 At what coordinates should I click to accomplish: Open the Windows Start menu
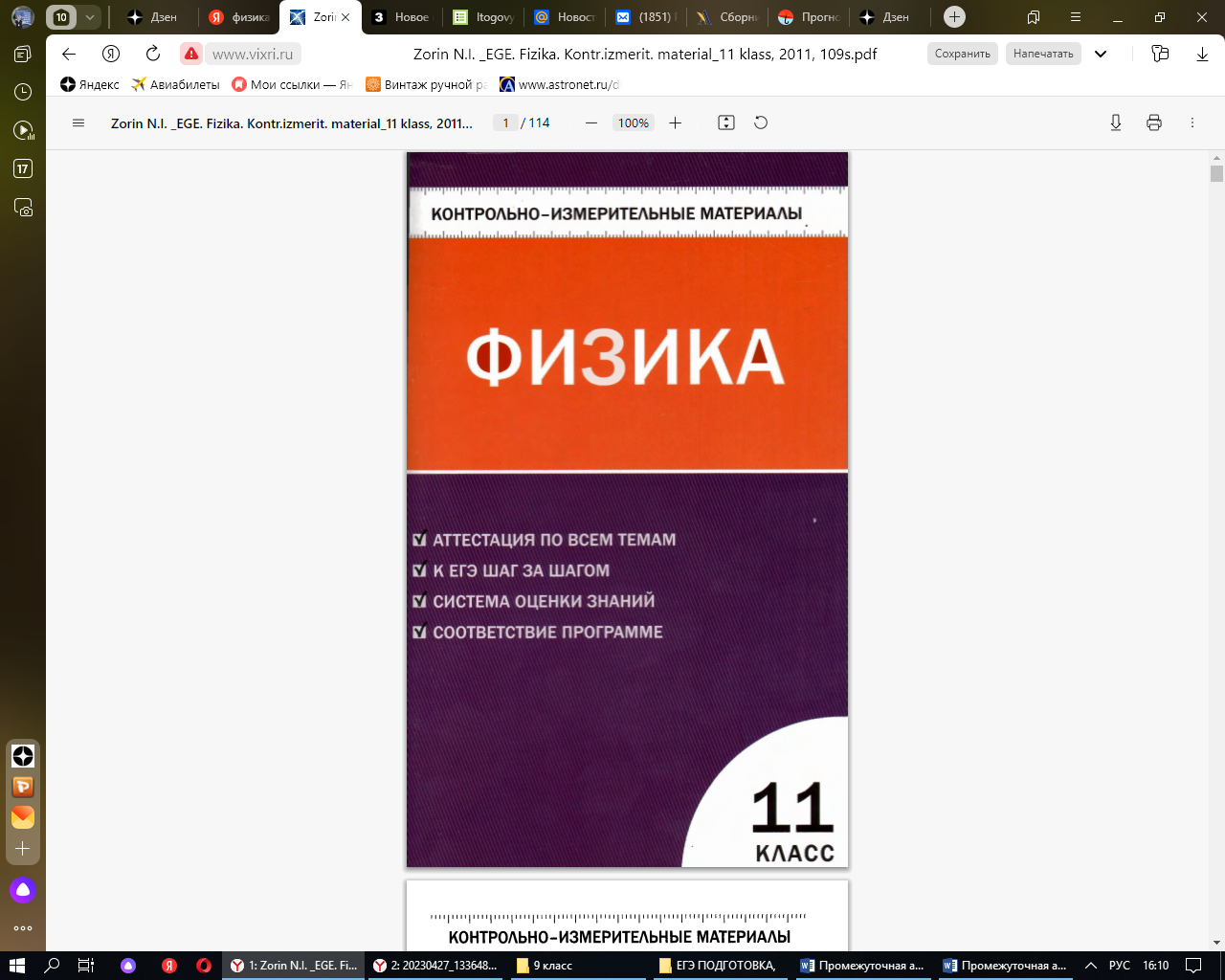pos(16,966)
